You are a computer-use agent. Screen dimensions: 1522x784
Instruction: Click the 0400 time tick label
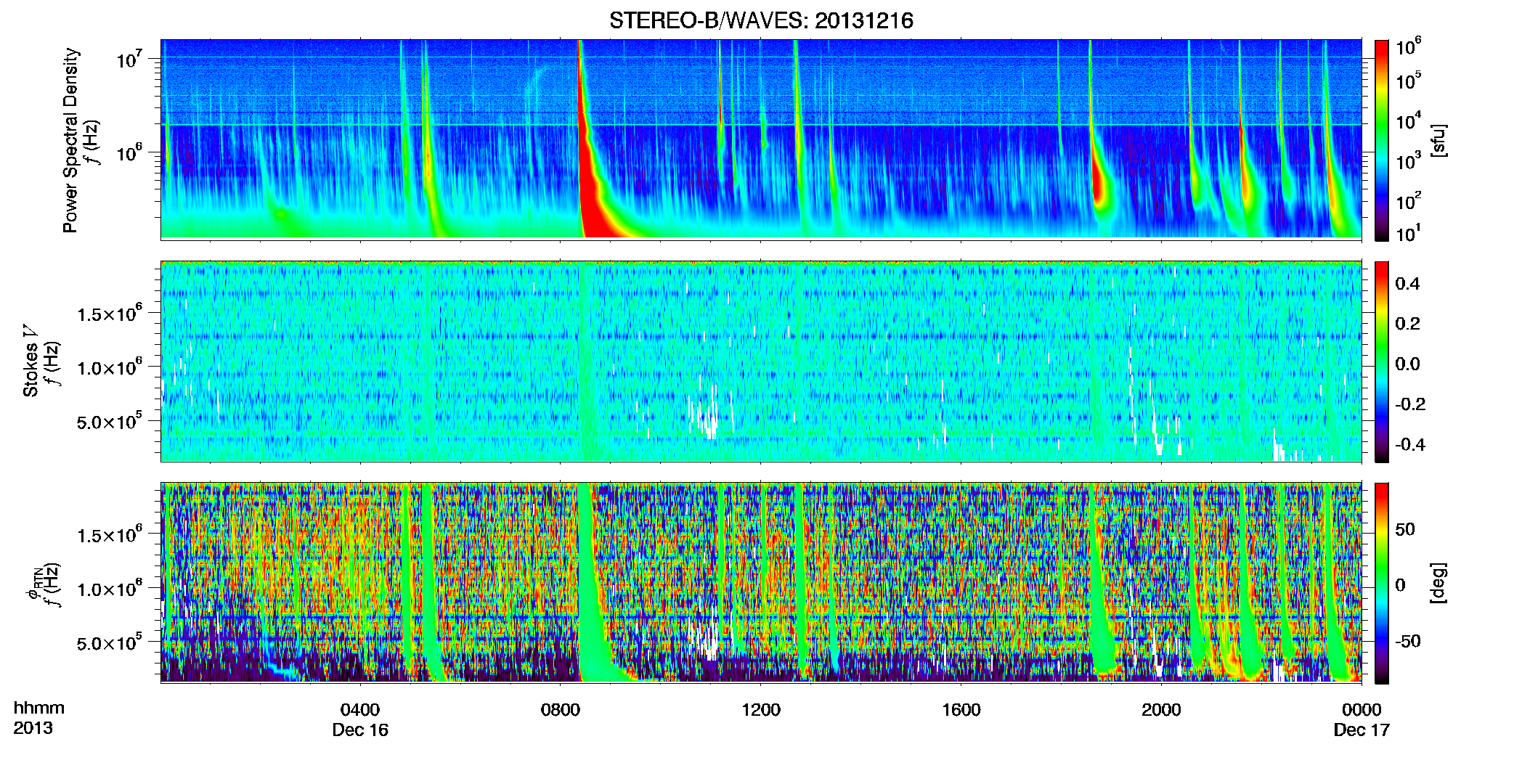tap(360, 710)
